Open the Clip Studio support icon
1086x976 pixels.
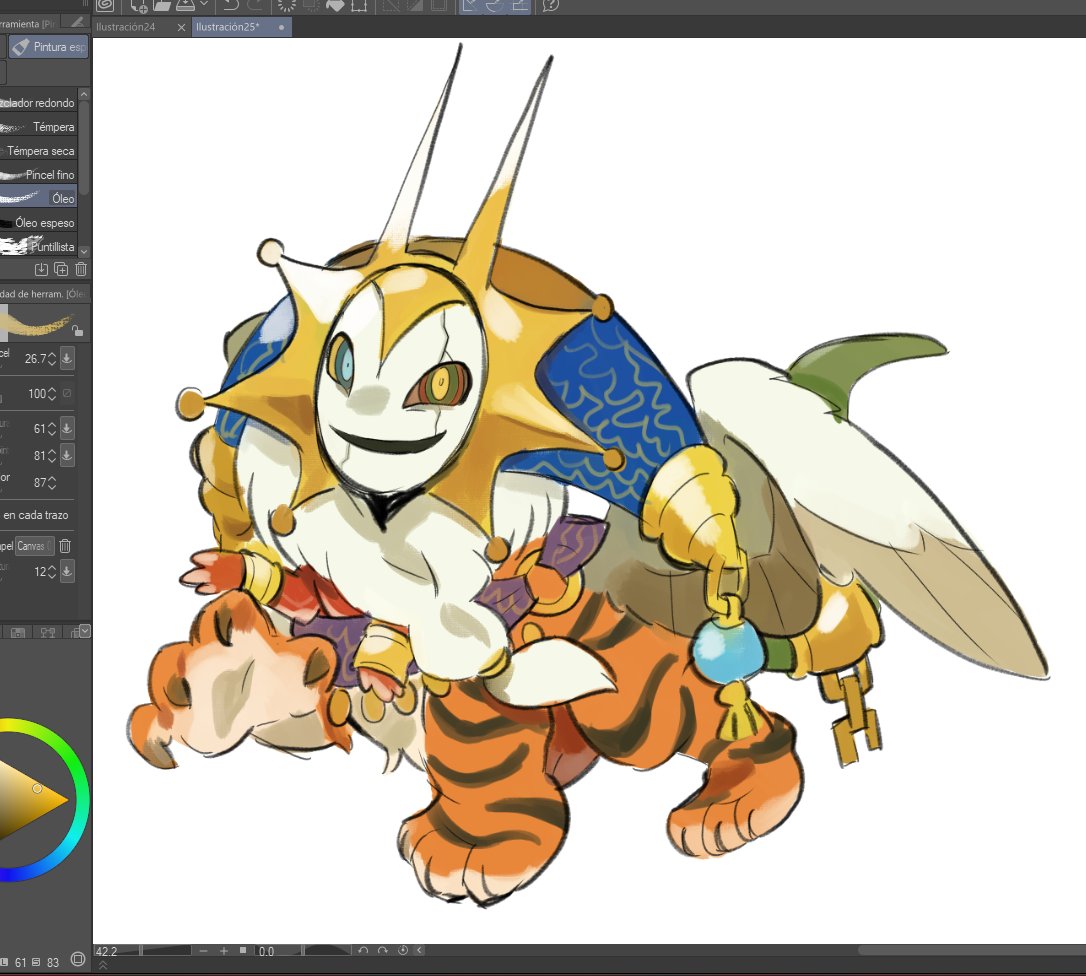[551, 6]
